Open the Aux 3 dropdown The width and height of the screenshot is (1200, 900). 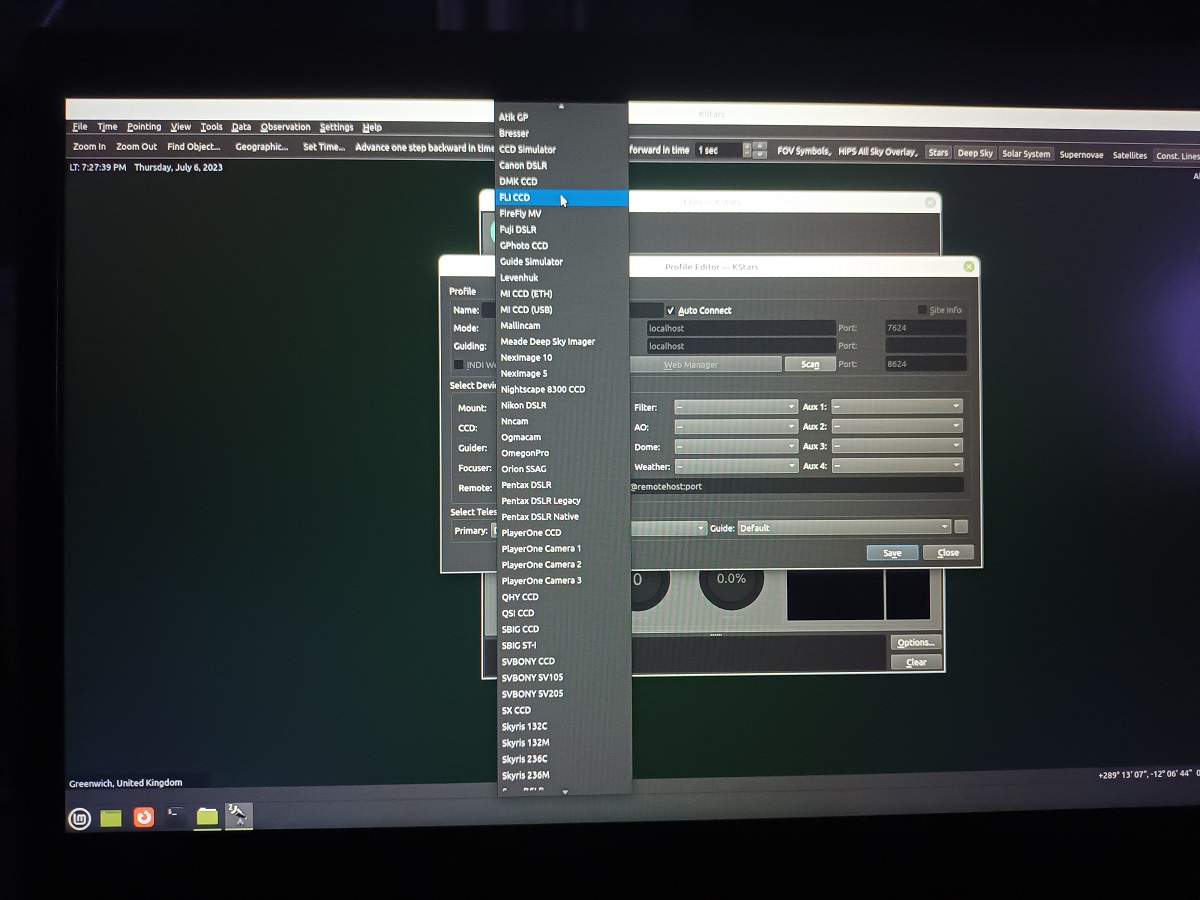click(897, 447)
